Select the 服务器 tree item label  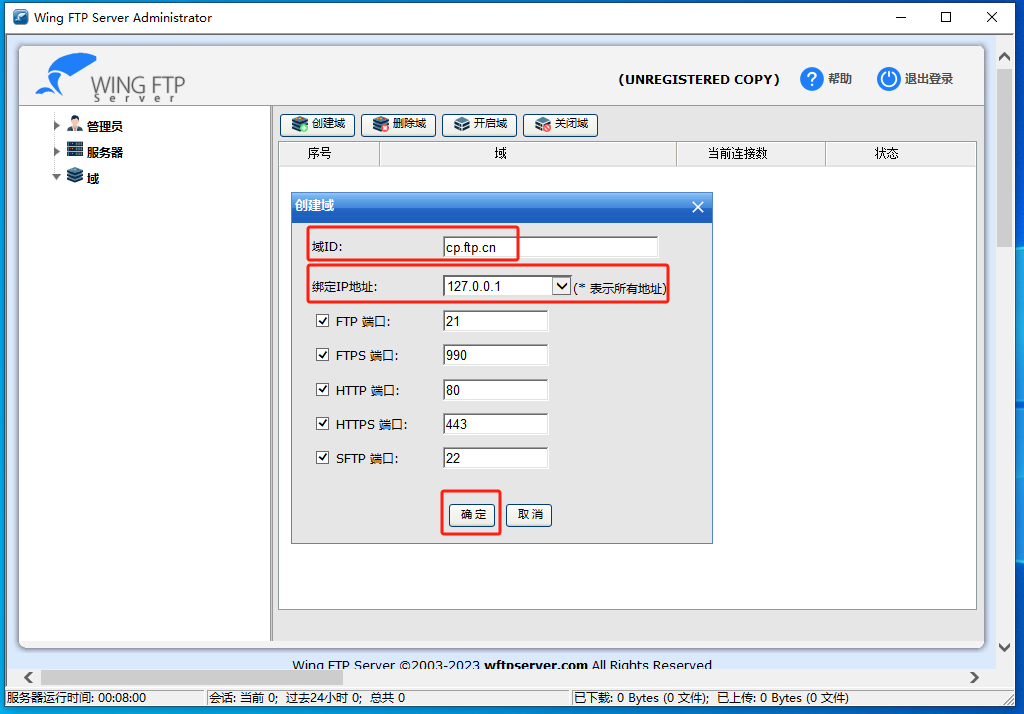pos(104,152)
